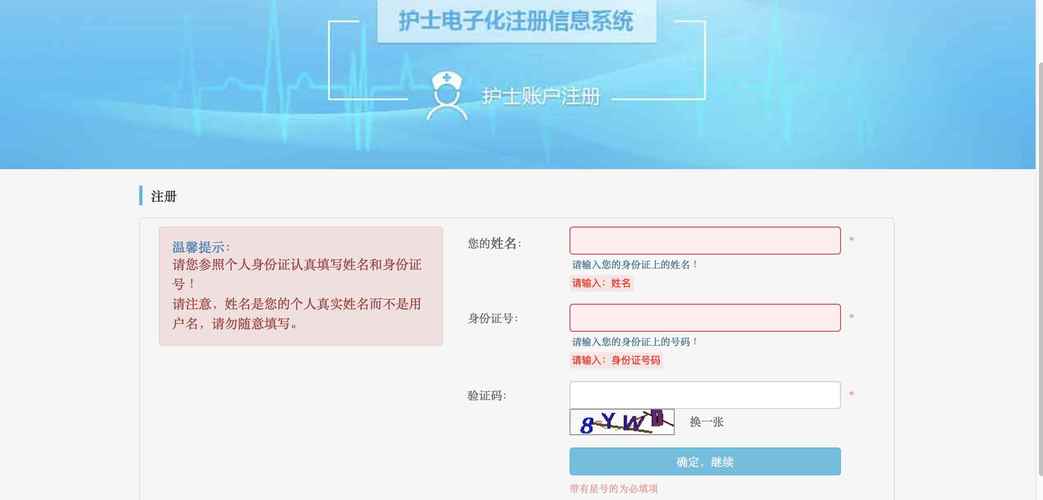Screen dimensions: 1043x500
Task: Focus the 身份证号 ID number field
Action: coord(704,318)
